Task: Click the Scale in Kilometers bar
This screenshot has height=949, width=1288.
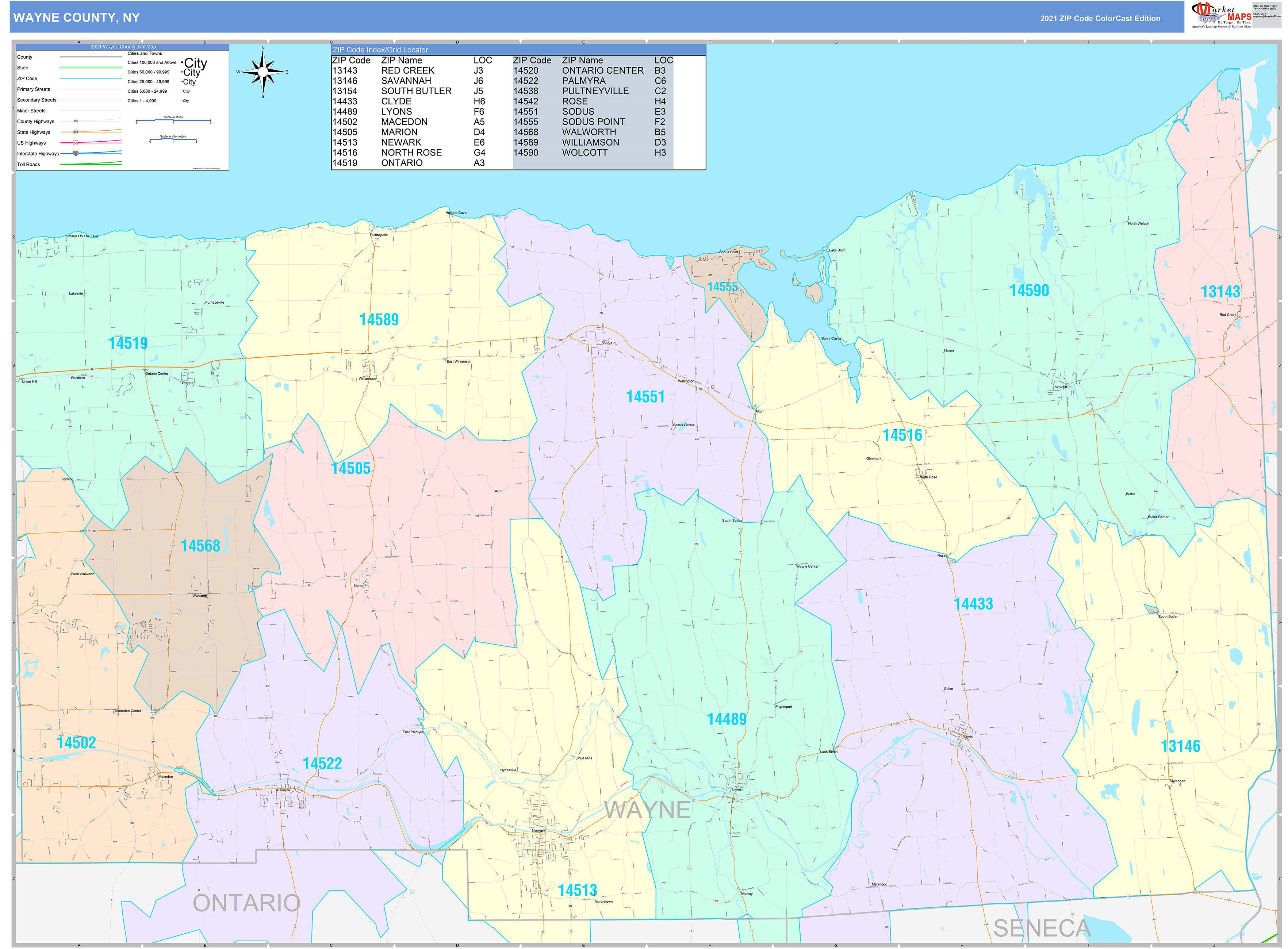Action: 173,139
